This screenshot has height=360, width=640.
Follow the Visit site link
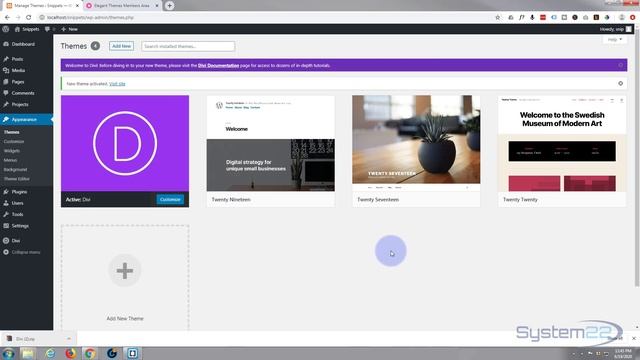click(x=117, y=84)
